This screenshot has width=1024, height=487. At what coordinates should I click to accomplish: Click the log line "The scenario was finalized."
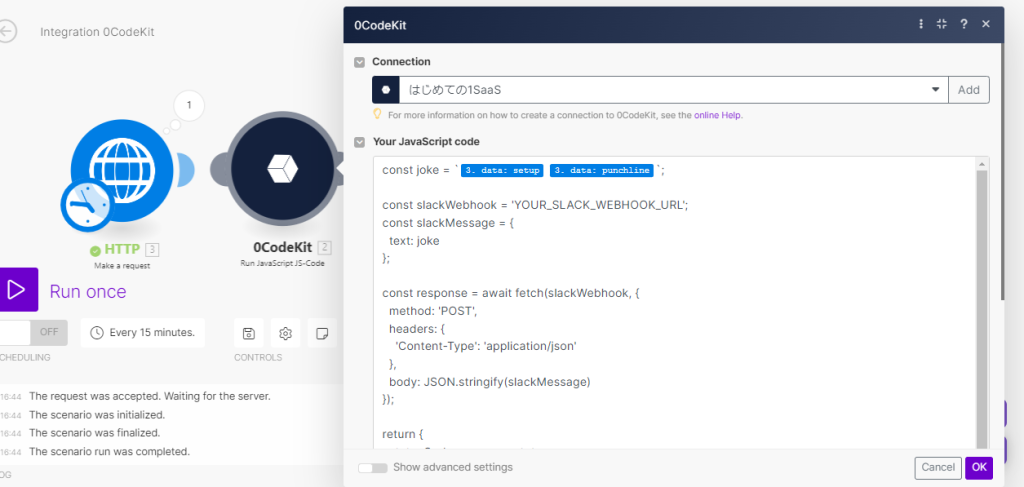click(x=95, y=433)
